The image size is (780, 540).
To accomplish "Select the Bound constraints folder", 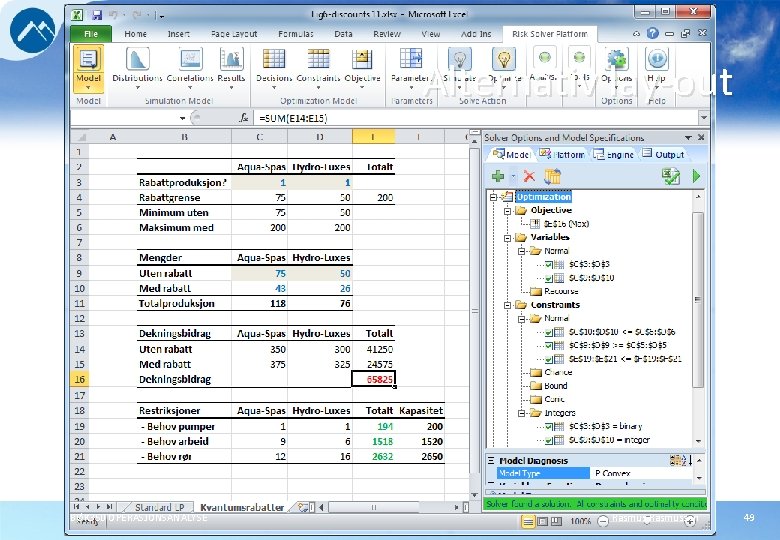I will pos(555,386).
